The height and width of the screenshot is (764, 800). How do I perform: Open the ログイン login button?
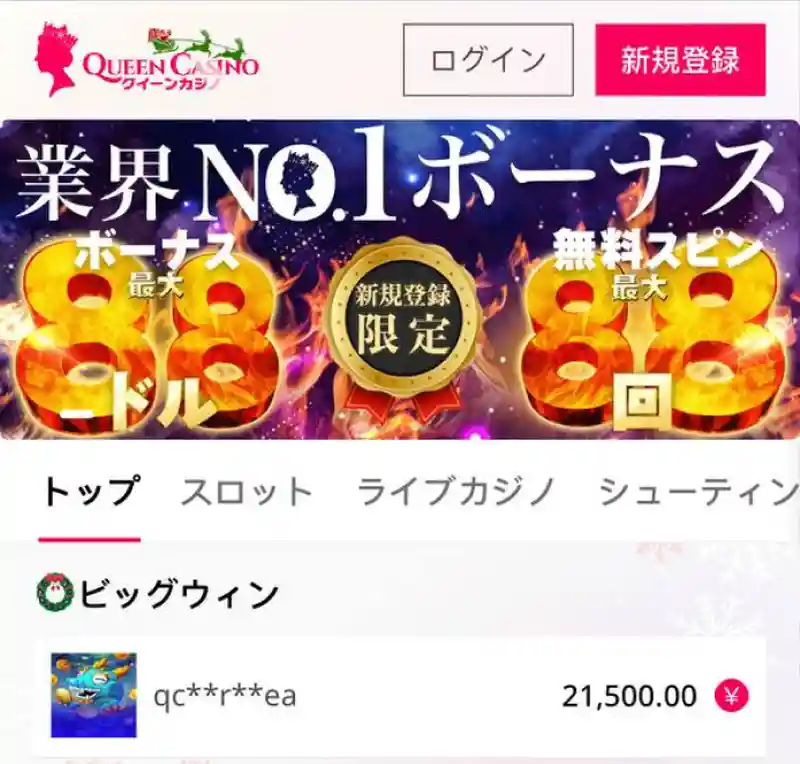[x=488, y=60]
